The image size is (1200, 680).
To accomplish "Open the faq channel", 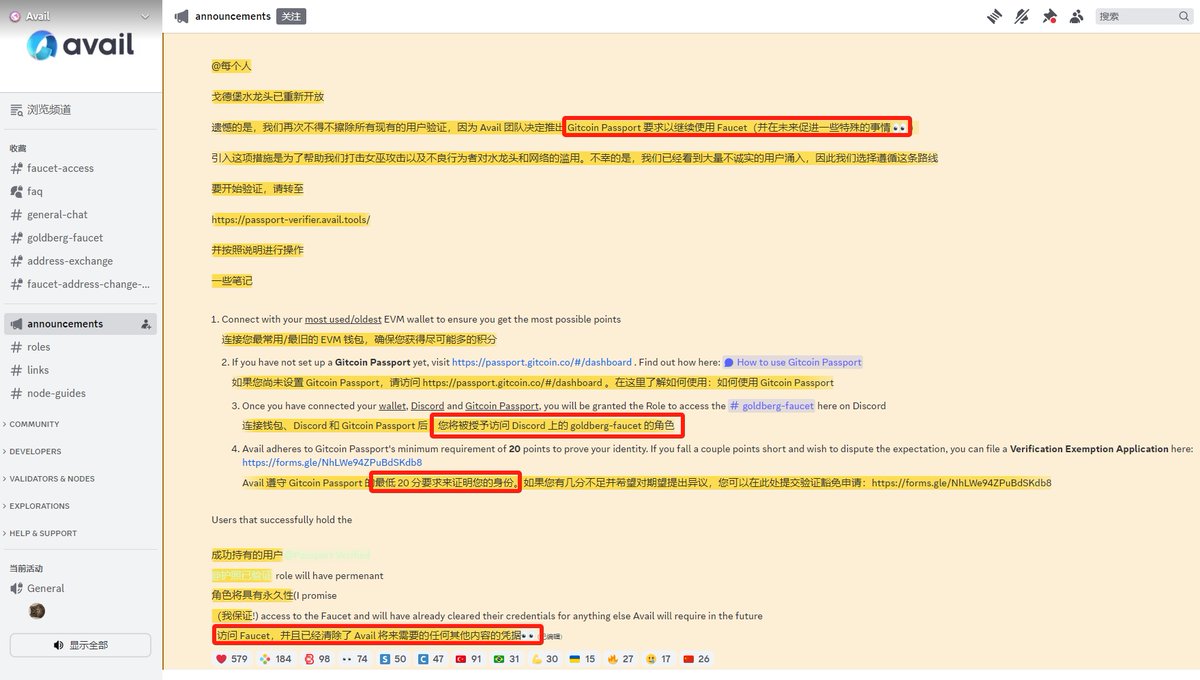I will 80,191.
